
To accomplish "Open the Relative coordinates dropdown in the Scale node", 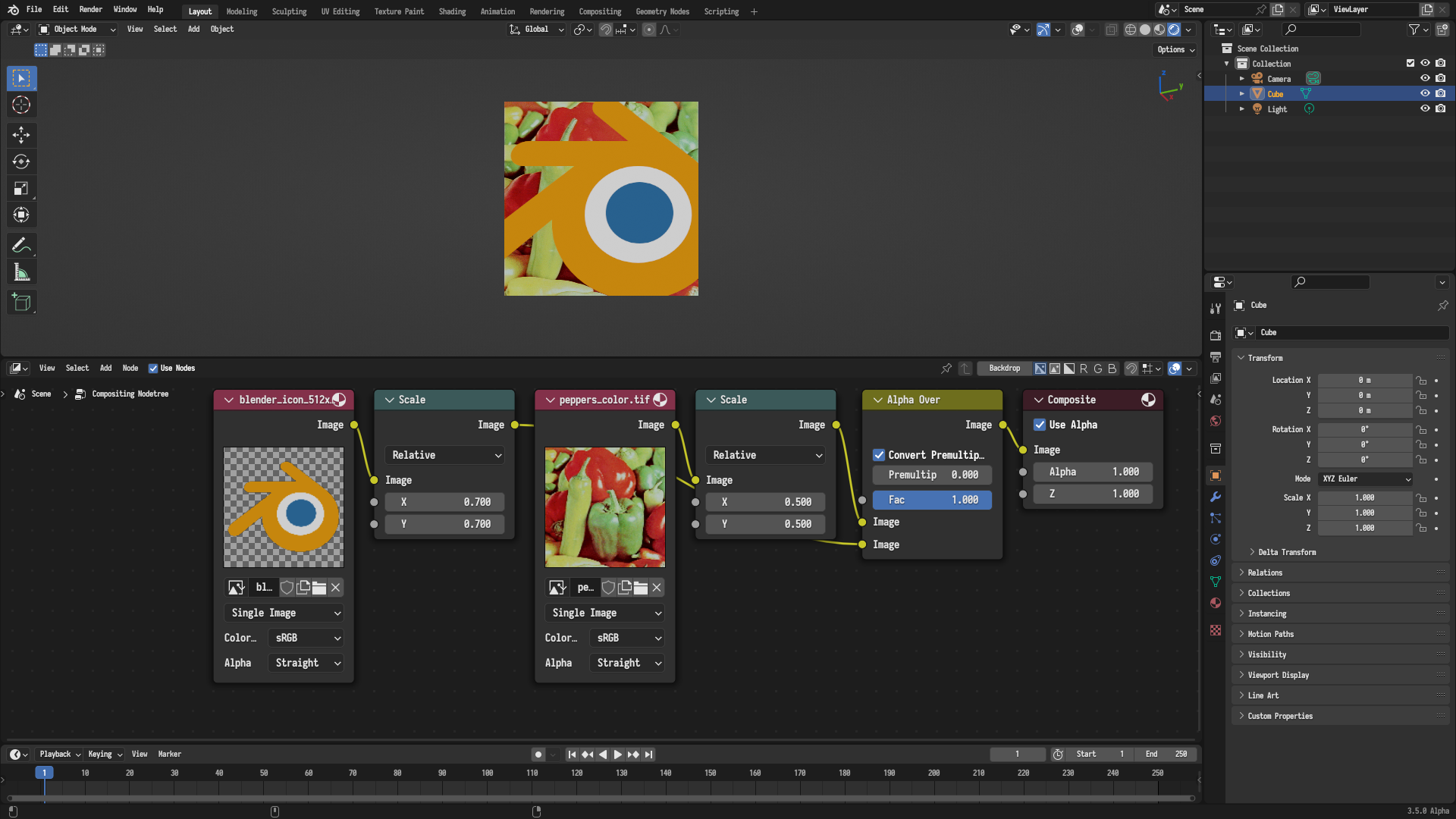I will pos(444,455).
